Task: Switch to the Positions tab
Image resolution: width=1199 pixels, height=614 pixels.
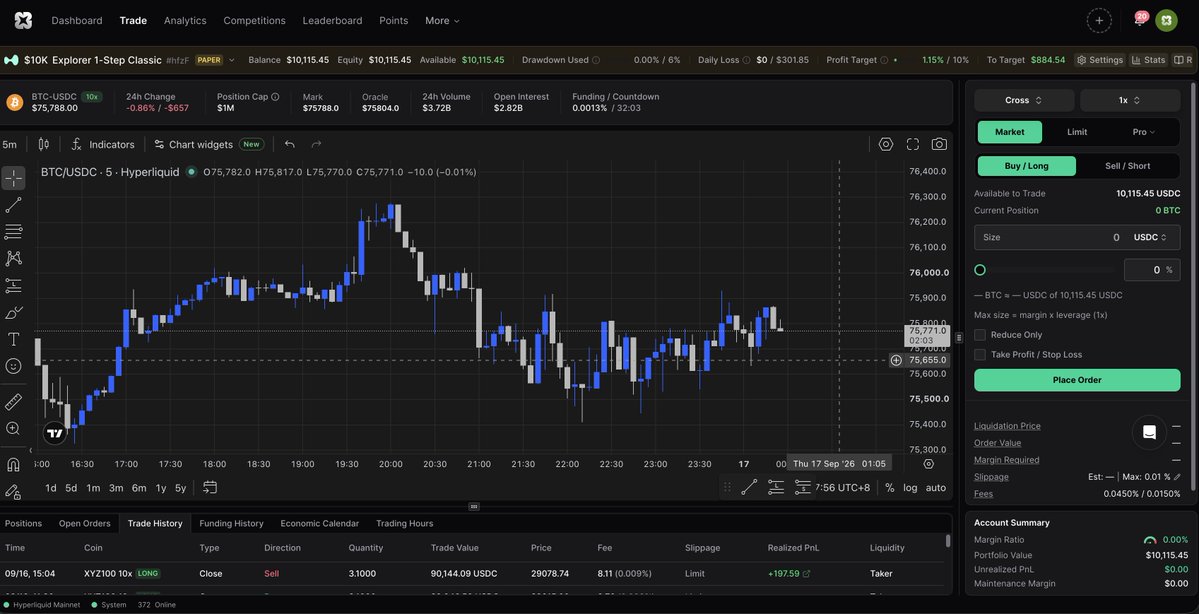Action: [23, 524]
